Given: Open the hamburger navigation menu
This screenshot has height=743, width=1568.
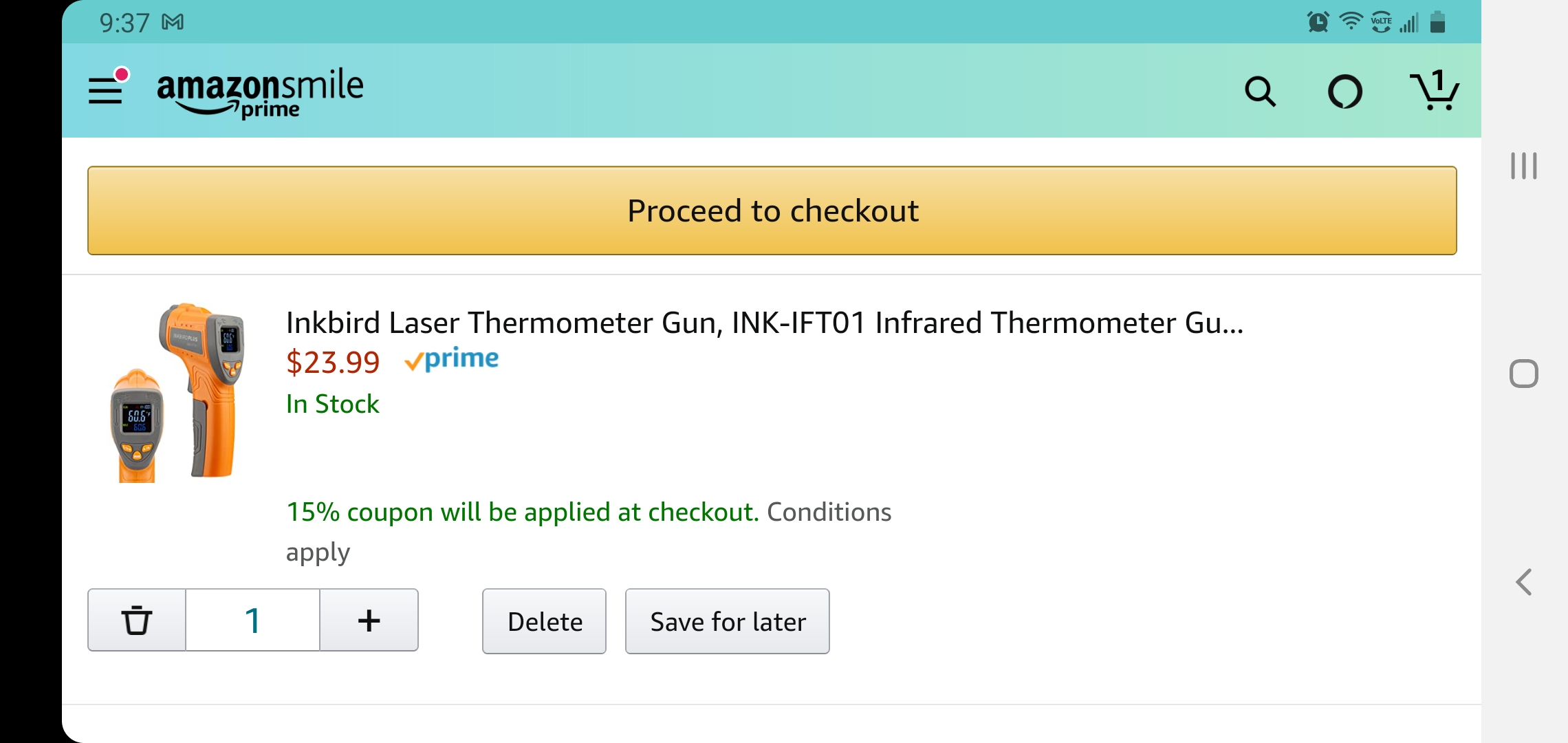Looking at the screenshot, I should click(x=105, y=90).
